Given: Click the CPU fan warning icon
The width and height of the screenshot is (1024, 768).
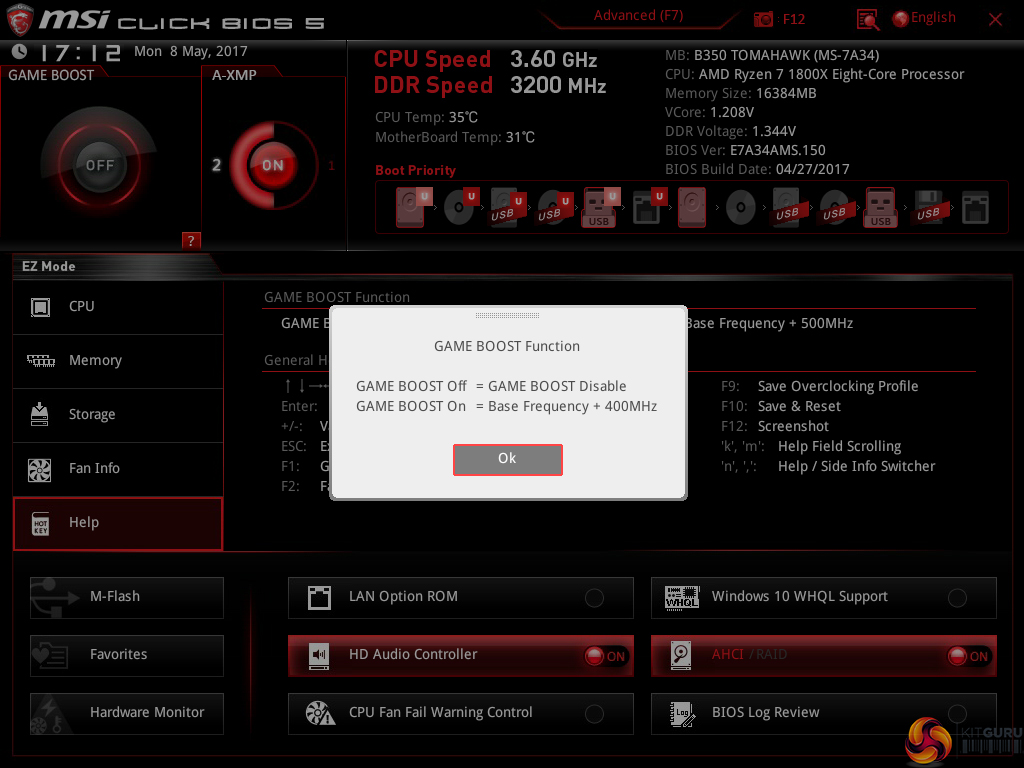Looking at the screenshot, I should (320, 713).
